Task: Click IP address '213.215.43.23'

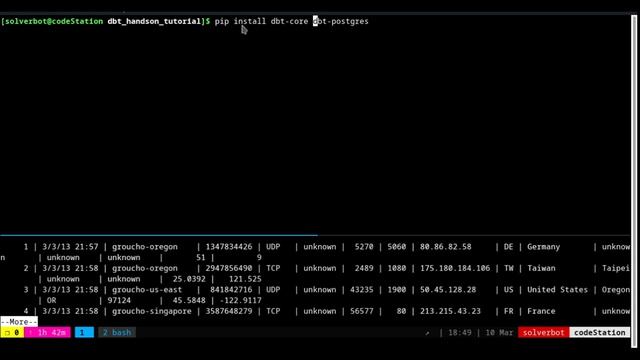Action: [450, 311]
